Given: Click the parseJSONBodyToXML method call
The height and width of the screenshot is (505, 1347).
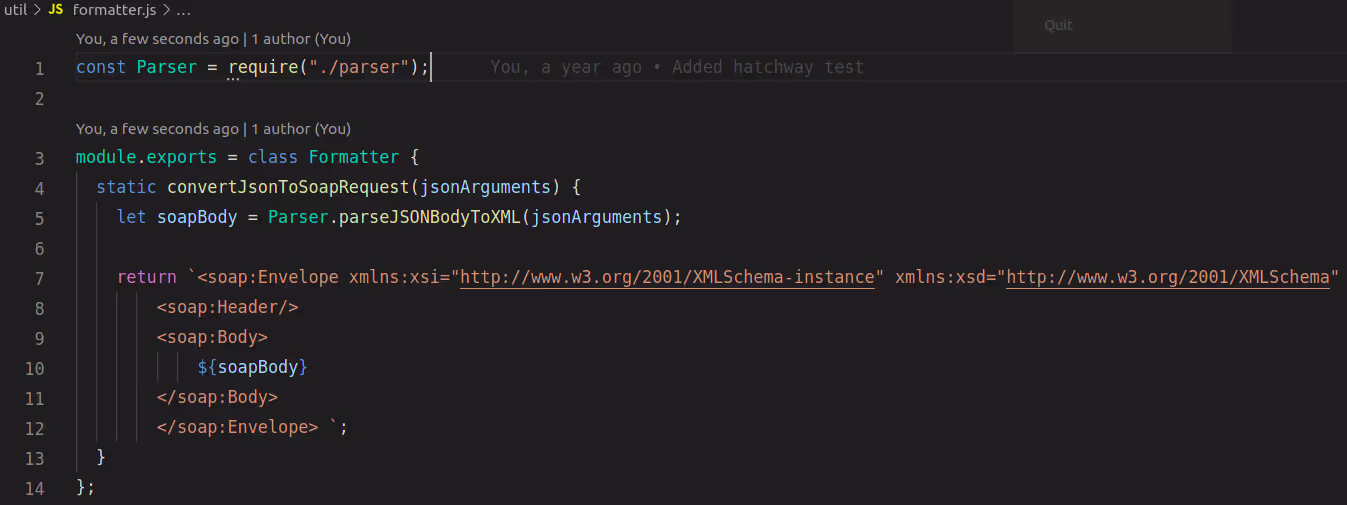Looking at the screenshot, I should coord(430,217).
